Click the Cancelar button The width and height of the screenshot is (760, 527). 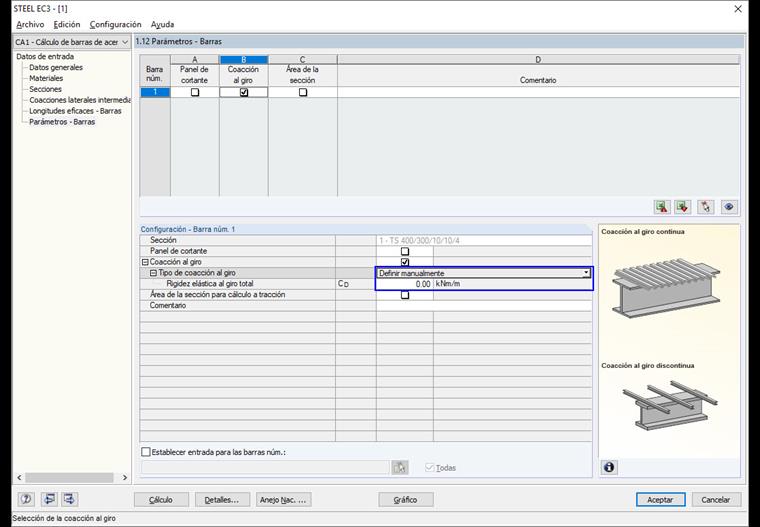[716, 499]
